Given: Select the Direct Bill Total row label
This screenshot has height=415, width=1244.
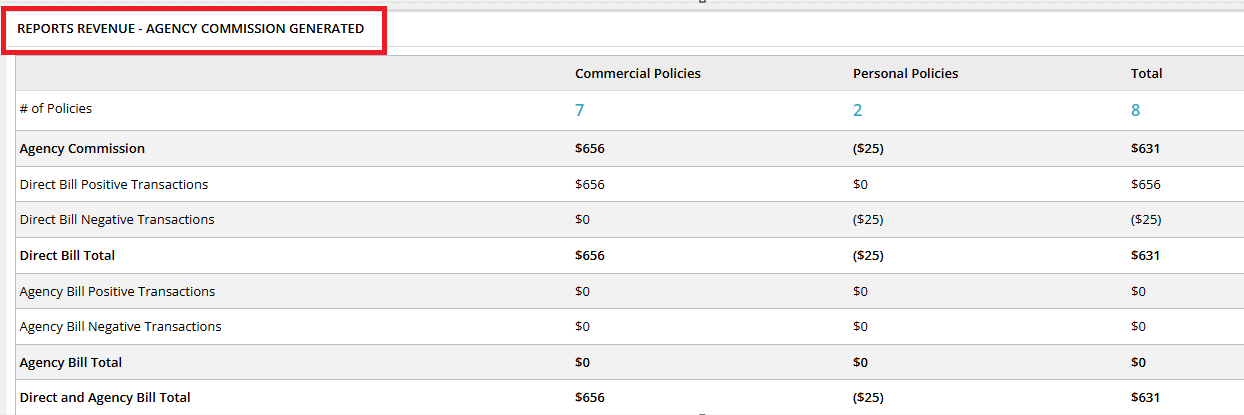Looking at the screenshot, I should (x=67, y=256).
